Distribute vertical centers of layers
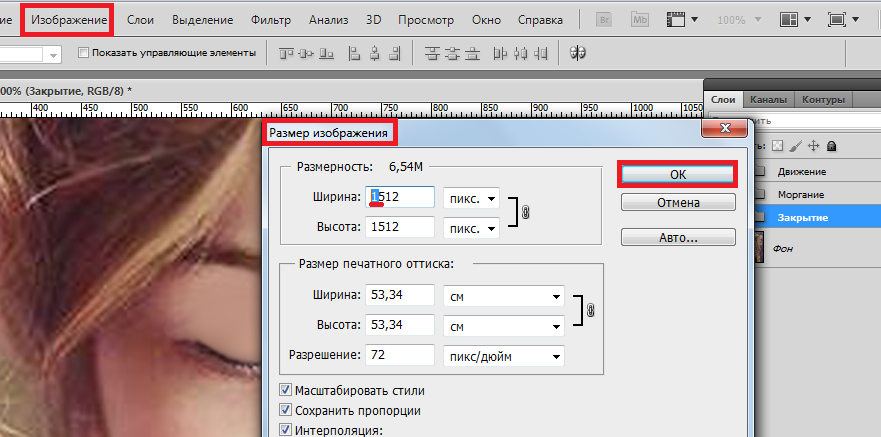881x437 pixels. point(453,53)
